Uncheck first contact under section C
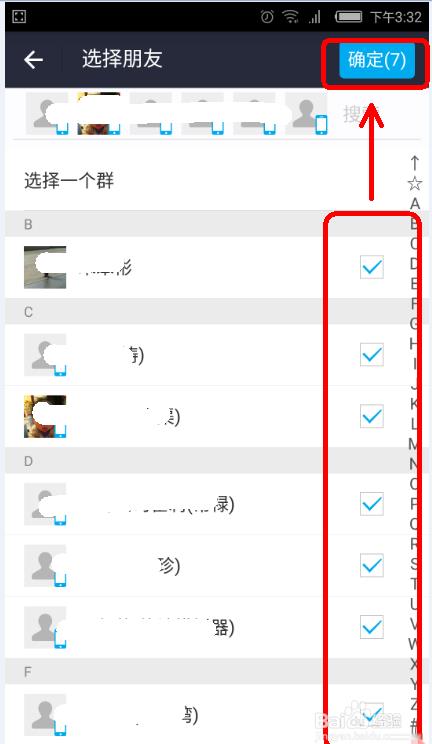The width and height of the screenshot is (432, 744). pyautogui.click(x=371, y=354)
